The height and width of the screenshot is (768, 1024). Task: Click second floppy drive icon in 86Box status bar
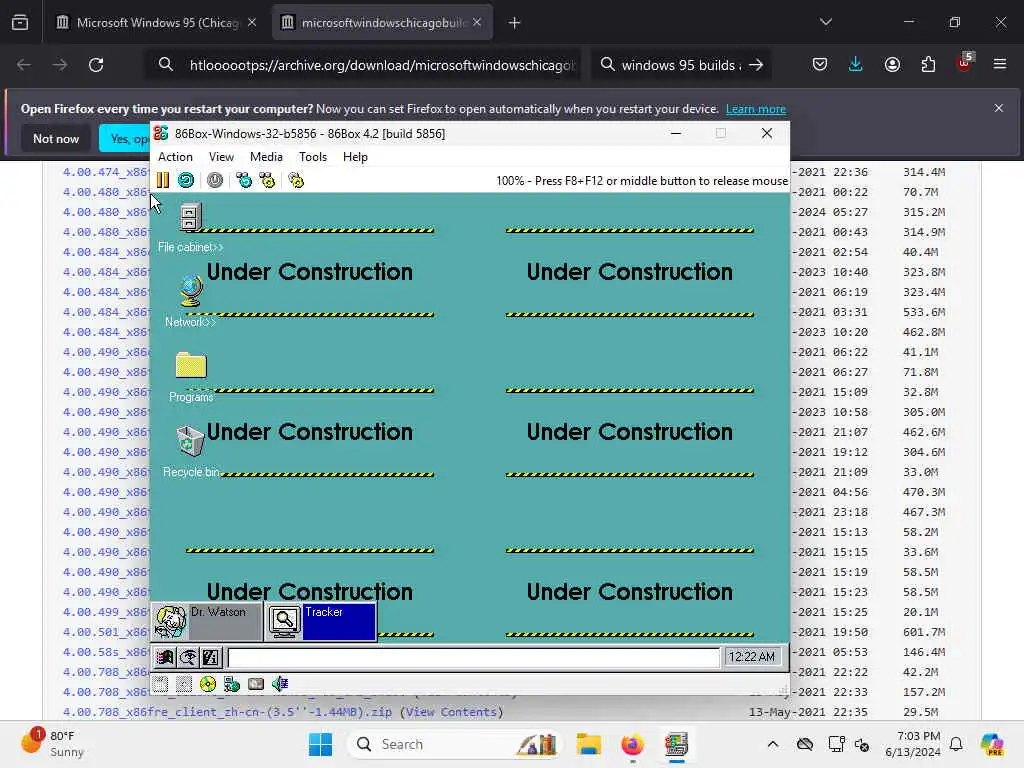184,684
